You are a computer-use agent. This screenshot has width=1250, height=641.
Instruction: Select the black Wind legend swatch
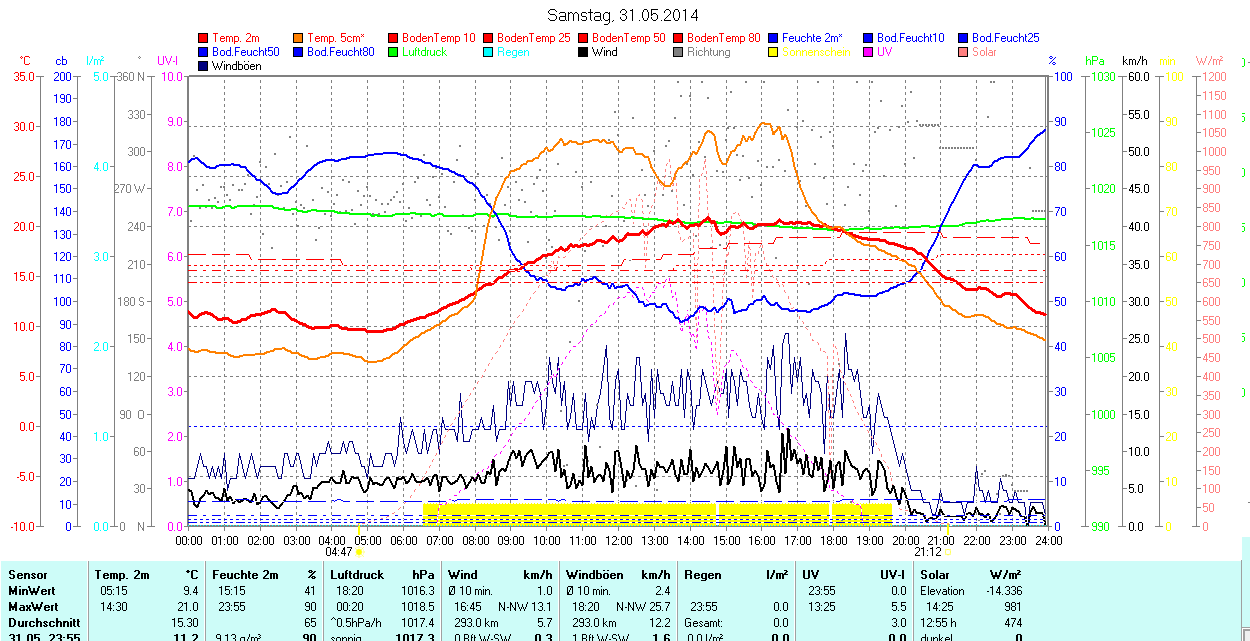[x=583, y=52]
